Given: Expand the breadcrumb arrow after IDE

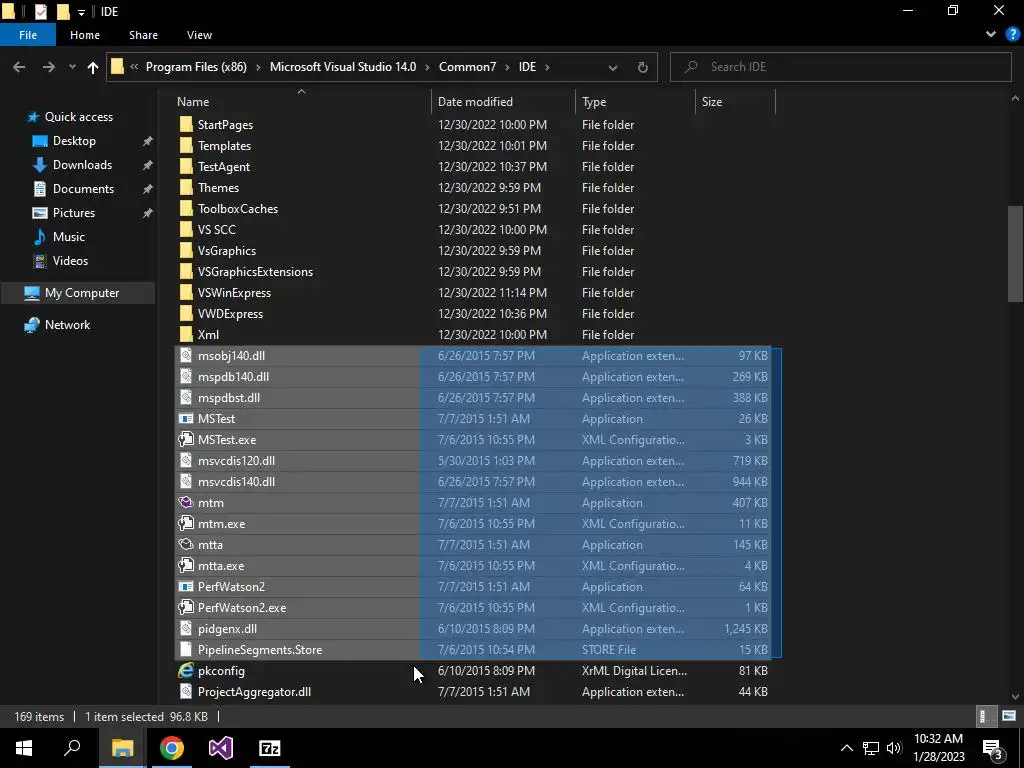Looking at the screenshot, I should click(x=547, y=67).
